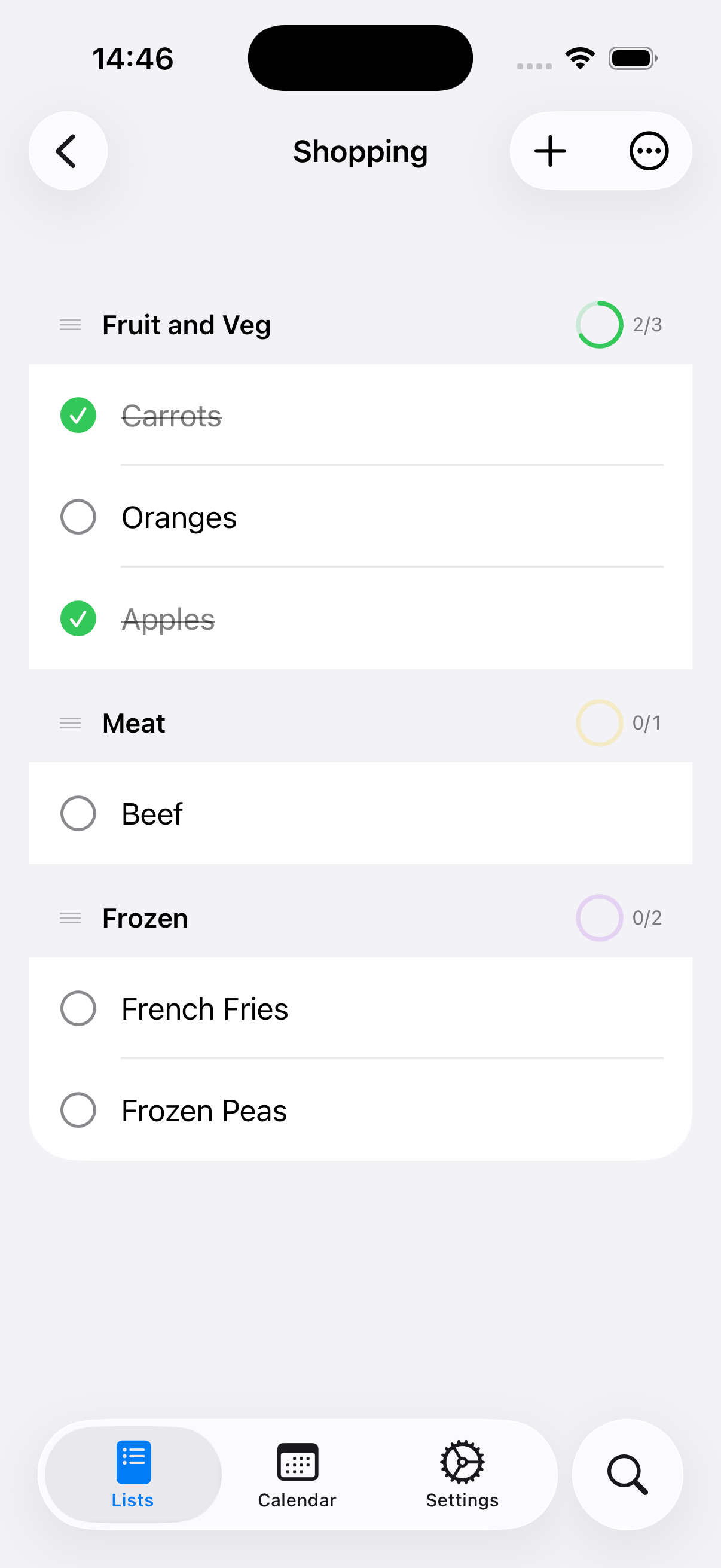Tap the Frozen Peas item text
721x1568 pixels.
point(204,1111)
